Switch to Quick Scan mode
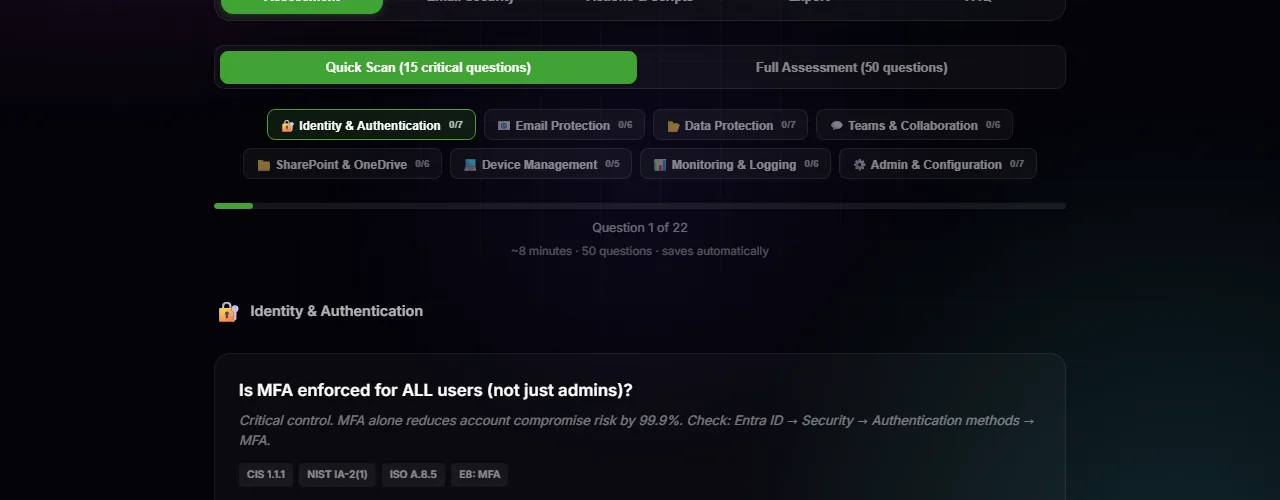This screenshot has width=1280, height=500. point(428,68)
